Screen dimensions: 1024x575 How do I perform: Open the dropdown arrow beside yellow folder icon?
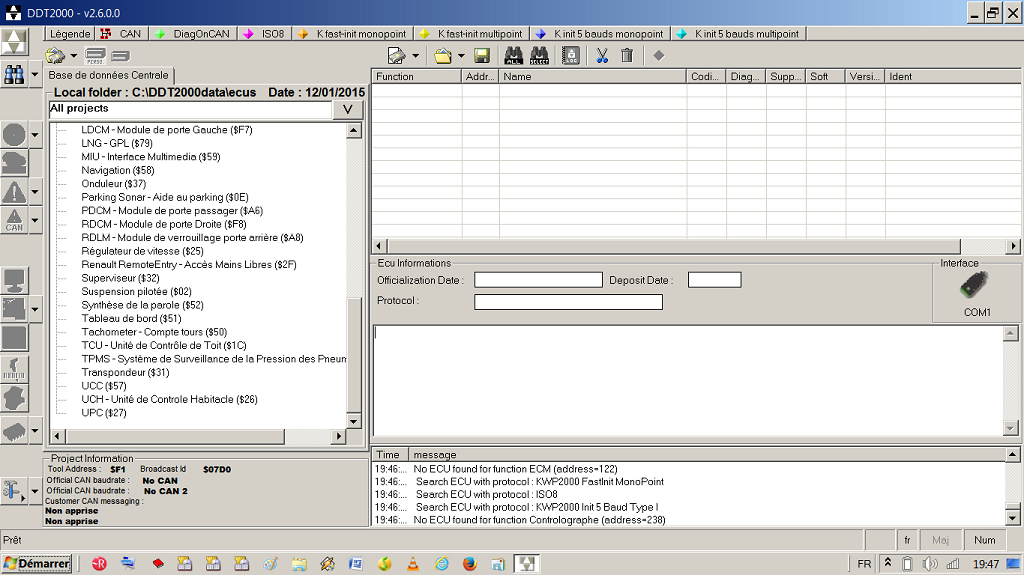pos(461,56)
